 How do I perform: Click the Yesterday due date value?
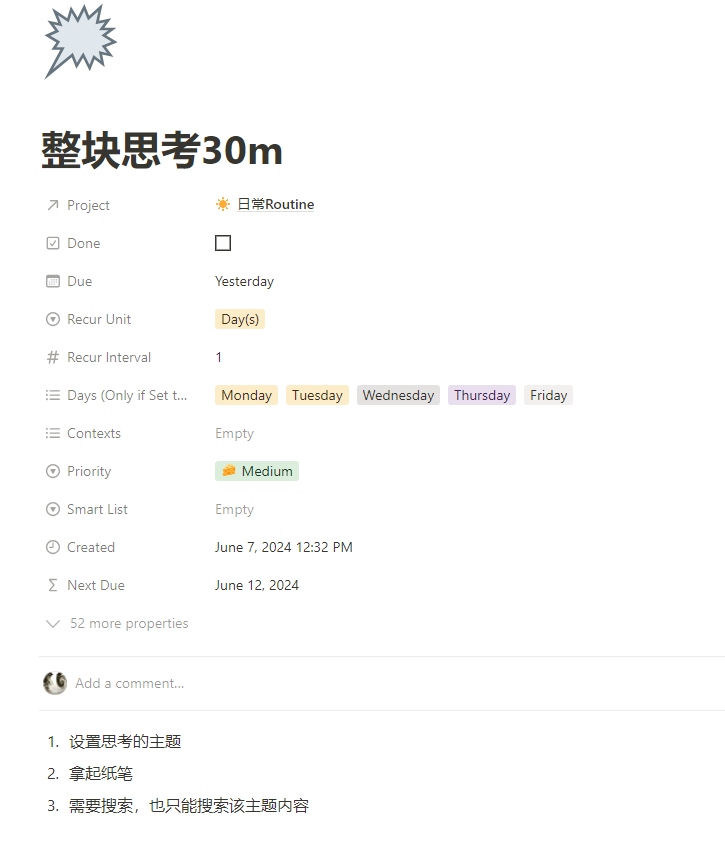244,281
